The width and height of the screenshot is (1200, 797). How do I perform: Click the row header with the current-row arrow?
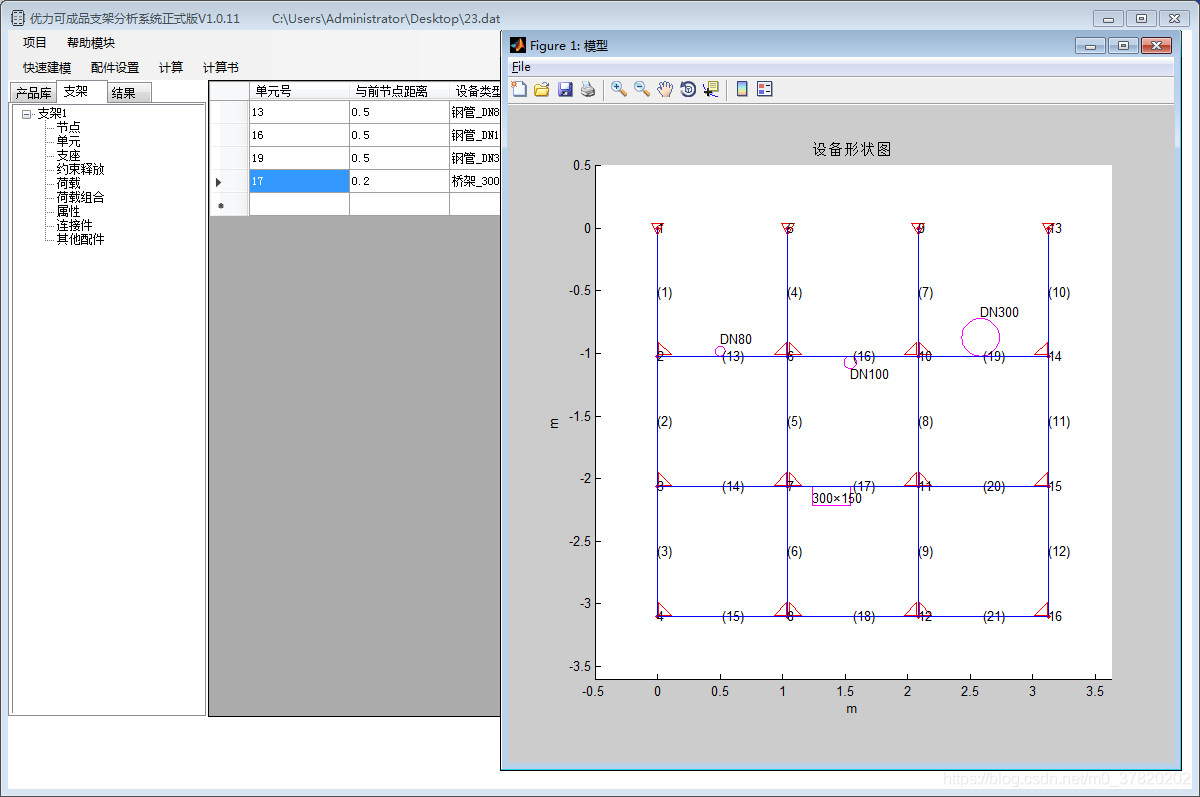pos(229,181)
